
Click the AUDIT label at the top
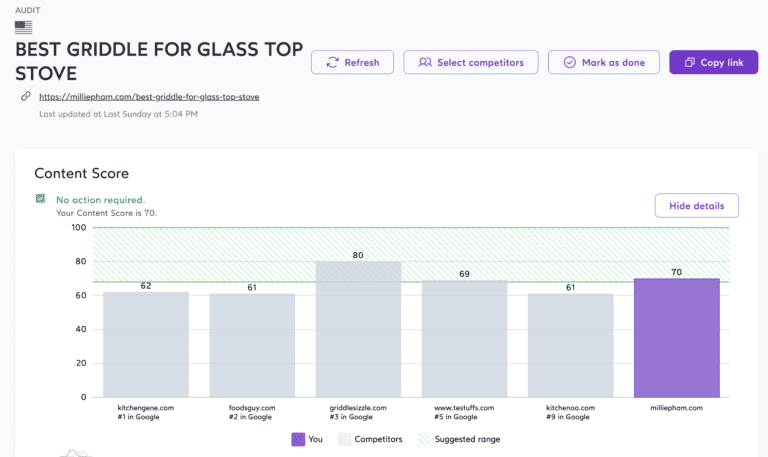tap(28, 9)
